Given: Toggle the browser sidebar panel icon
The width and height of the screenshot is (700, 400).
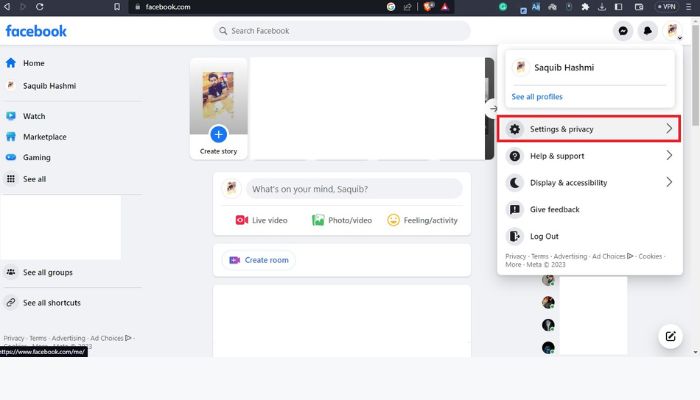Looking at the screenshot, I should point(618,7).
